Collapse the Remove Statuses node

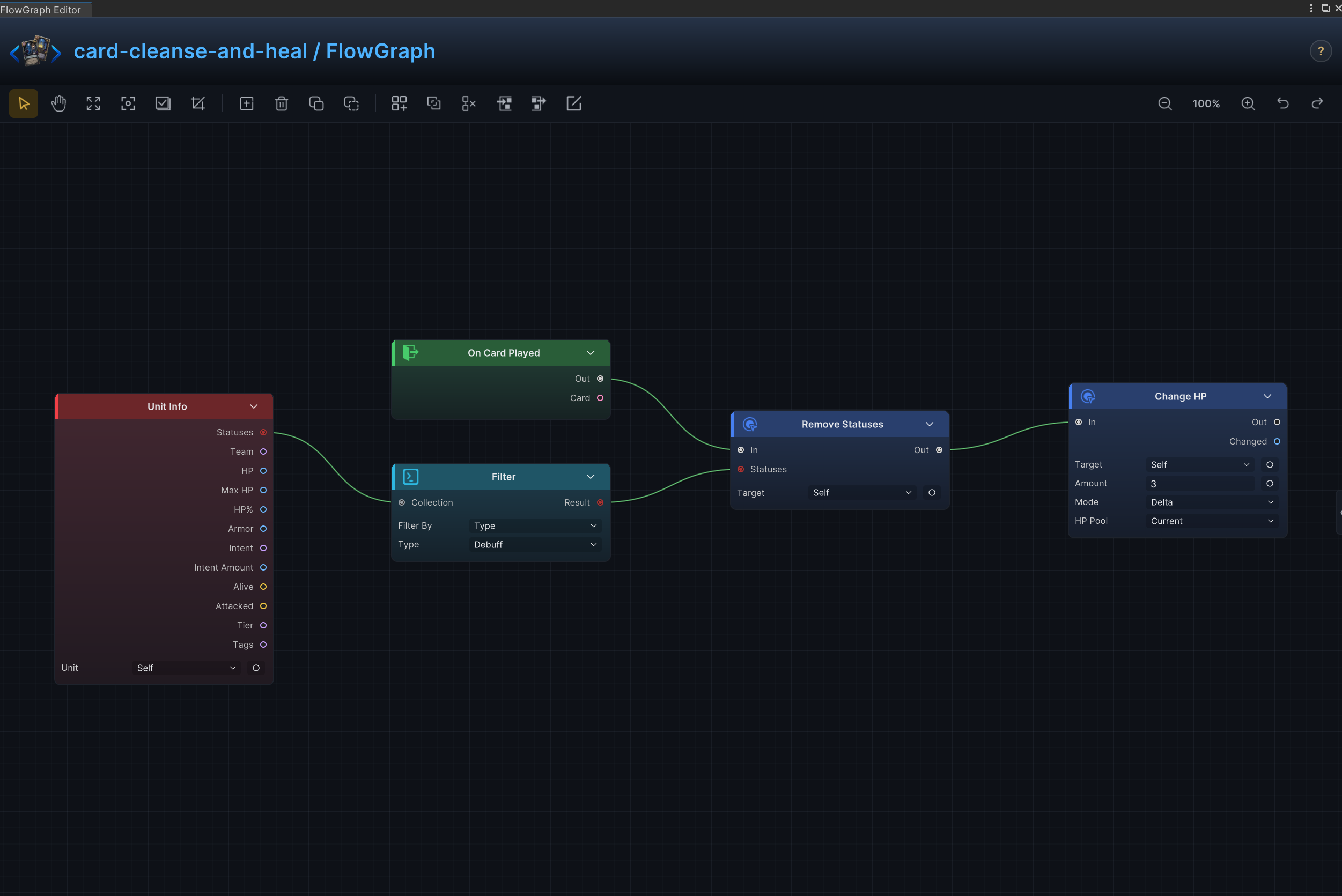coord(930,424)
